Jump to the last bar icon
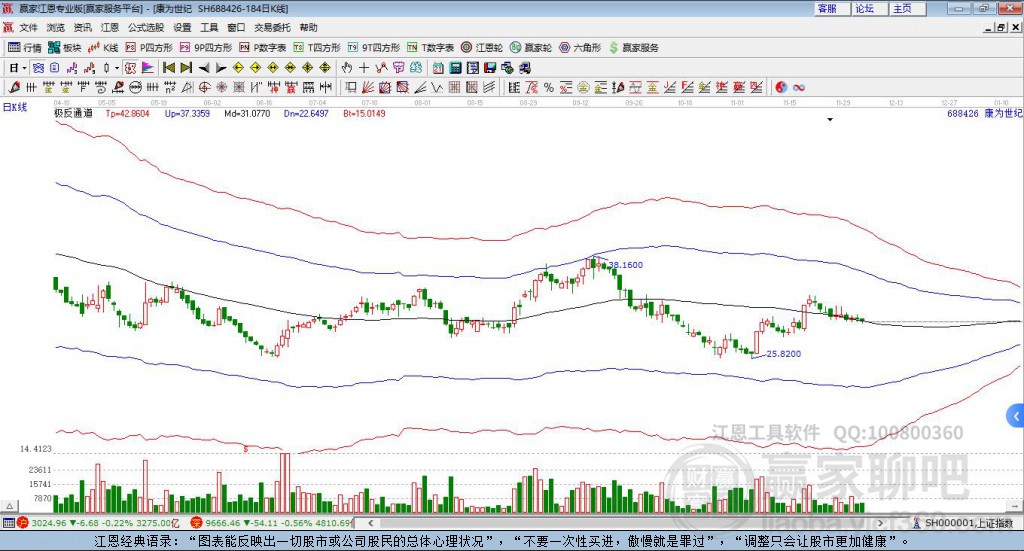 click(x=186, y=68)
